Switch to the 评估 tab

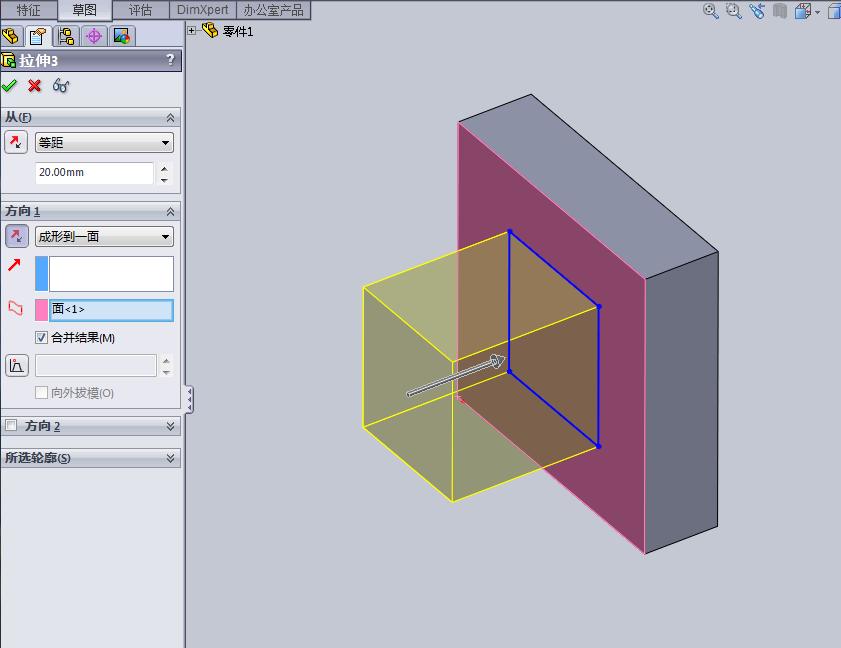[141, 10]
